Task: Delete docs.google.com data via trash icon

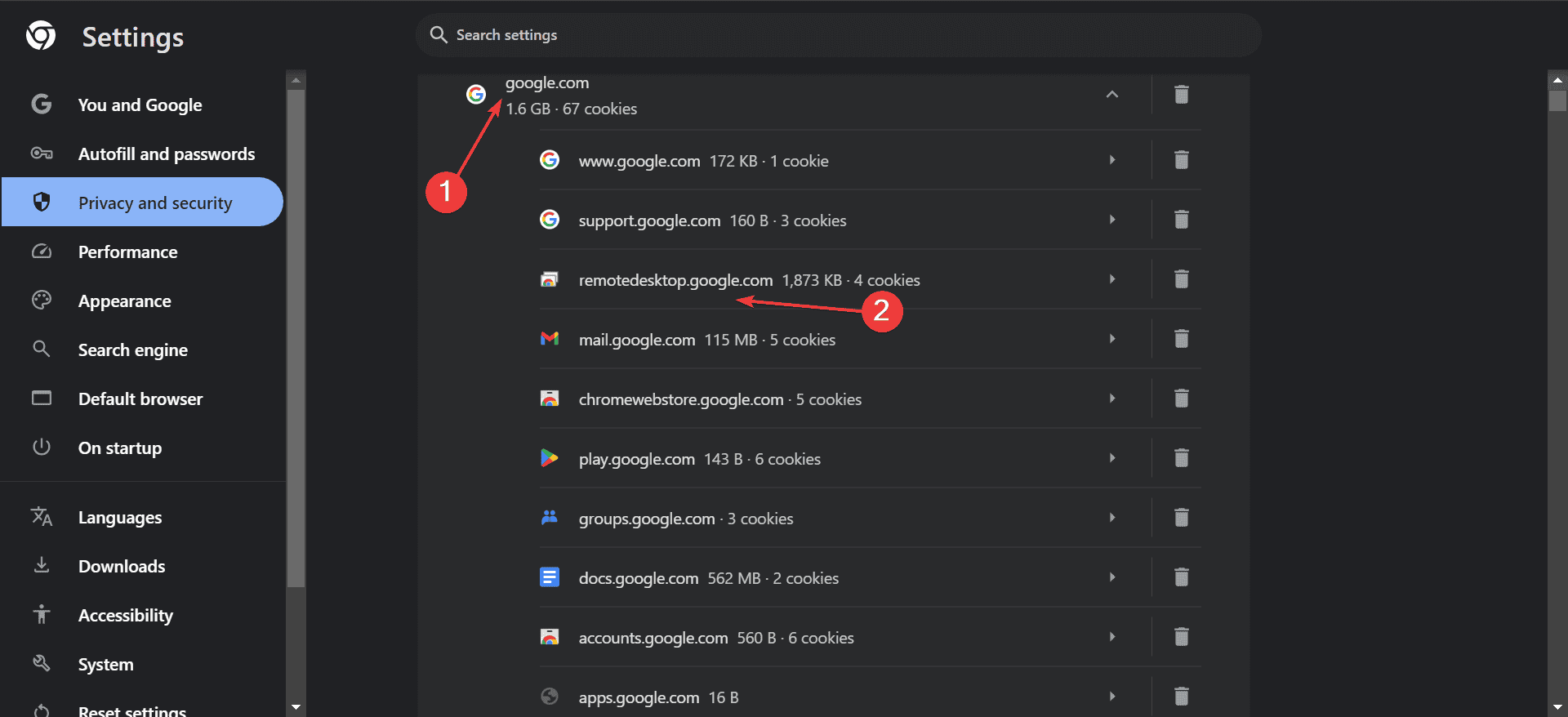Action: click(x=1181, y=577)
